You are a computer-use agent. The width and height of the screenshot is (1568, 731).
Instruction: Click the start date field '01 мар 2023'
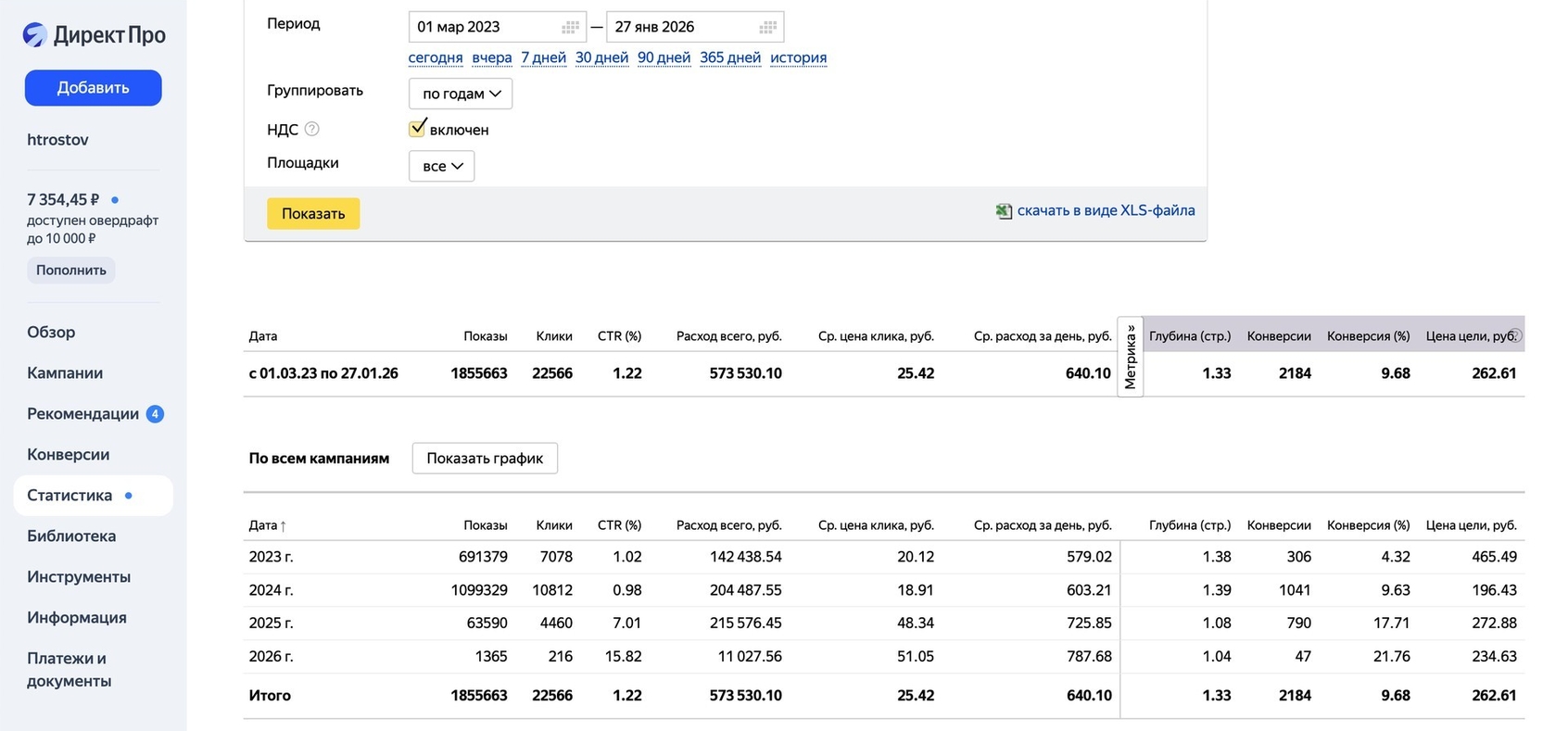tap(482, 27)
